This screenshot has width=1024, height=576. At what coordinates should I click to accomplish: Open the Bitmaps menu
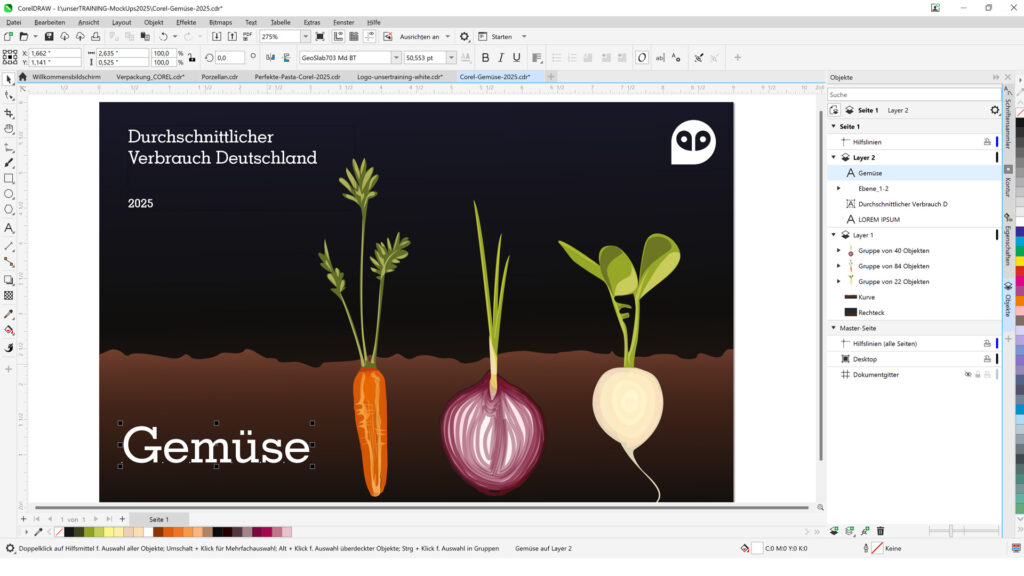click(221, 22)
